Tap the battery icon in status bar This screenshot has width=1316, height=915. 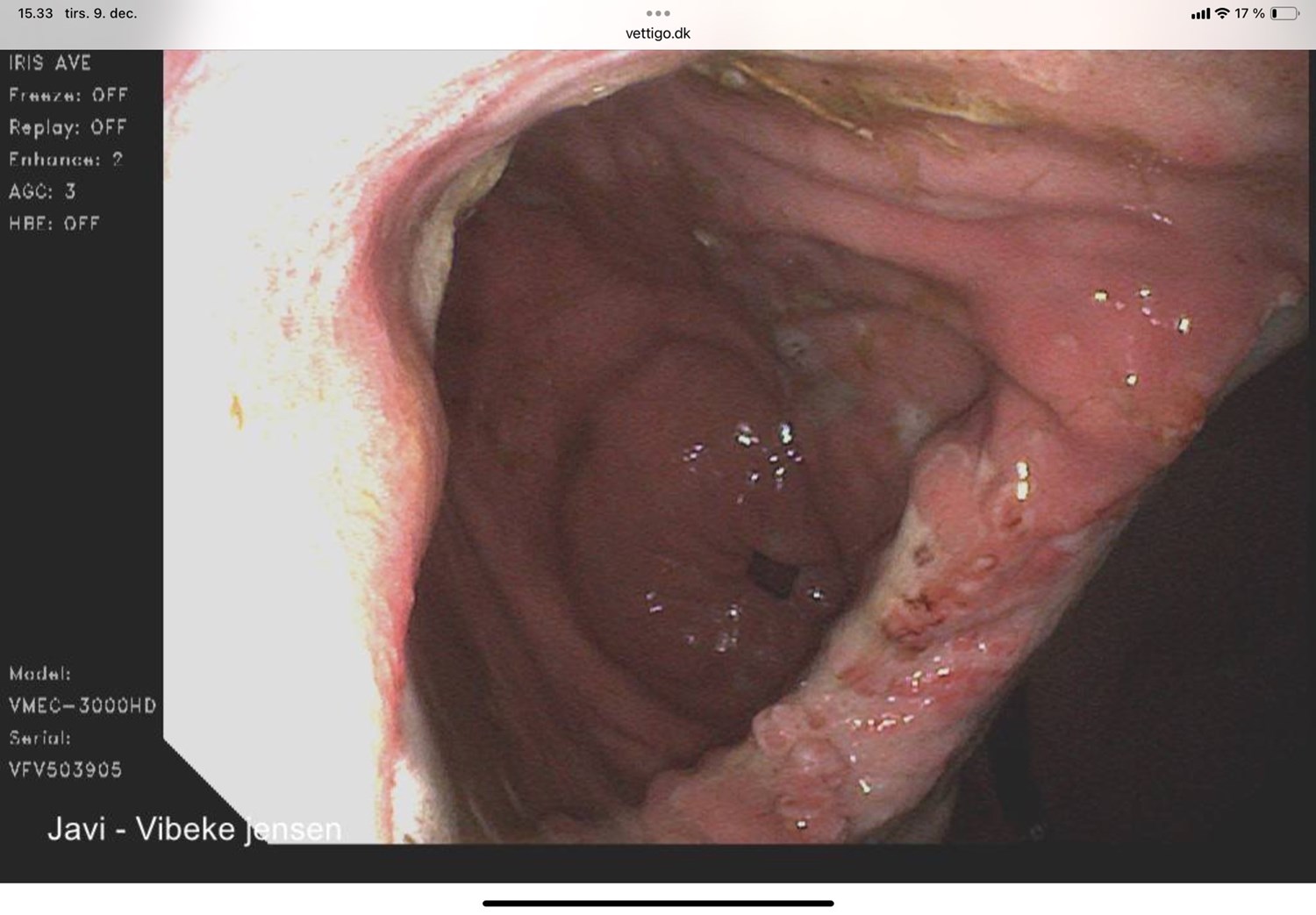pos(1284,13)
